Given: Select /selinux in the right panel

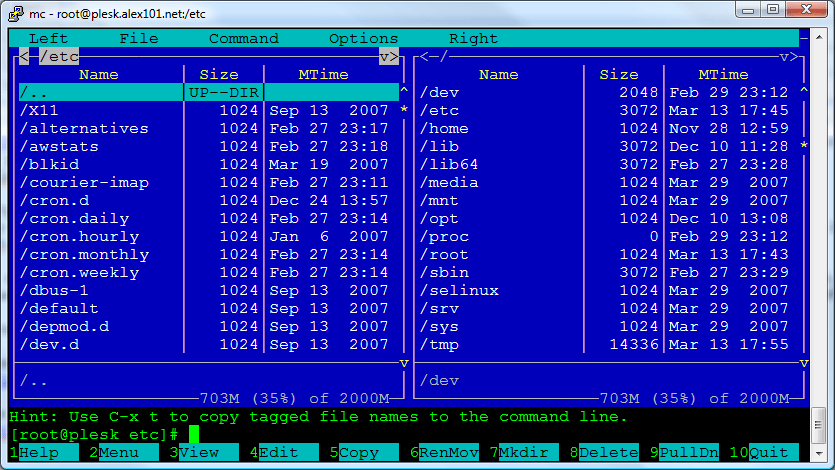Looking at the screenshot, I should point(609,291).
